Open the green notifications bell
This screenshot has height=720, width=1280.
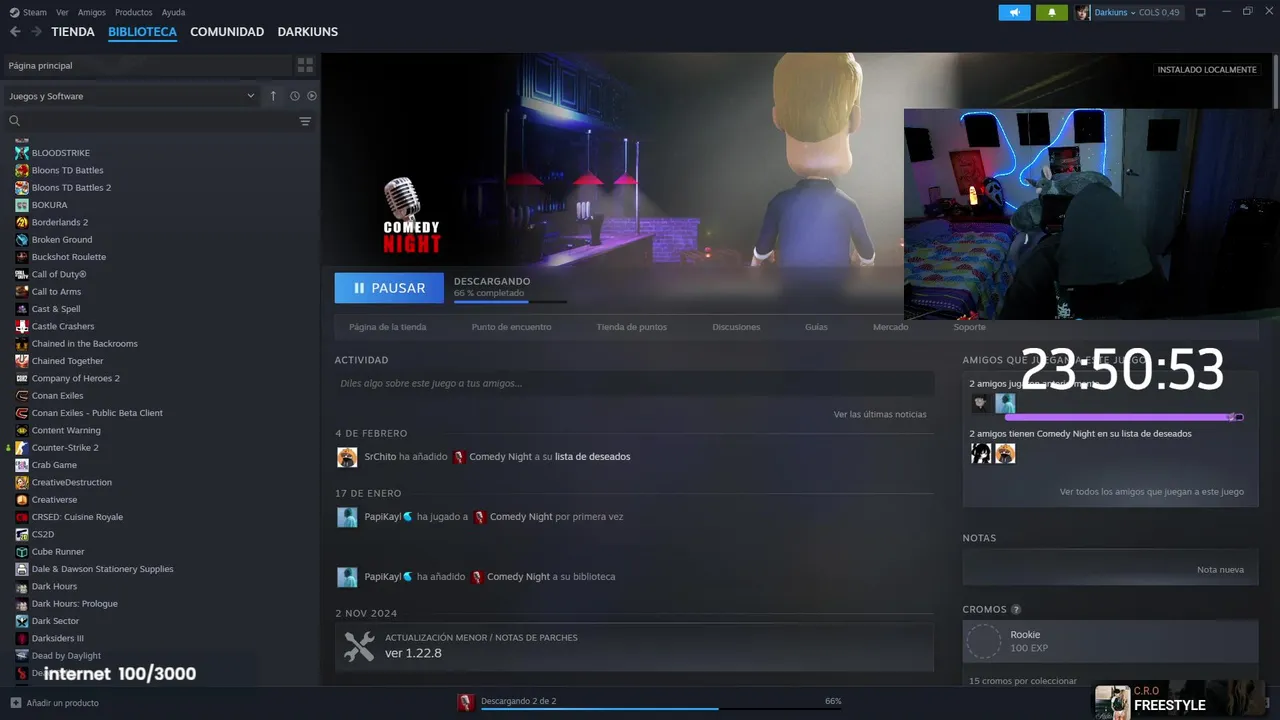pos(1052,12)
